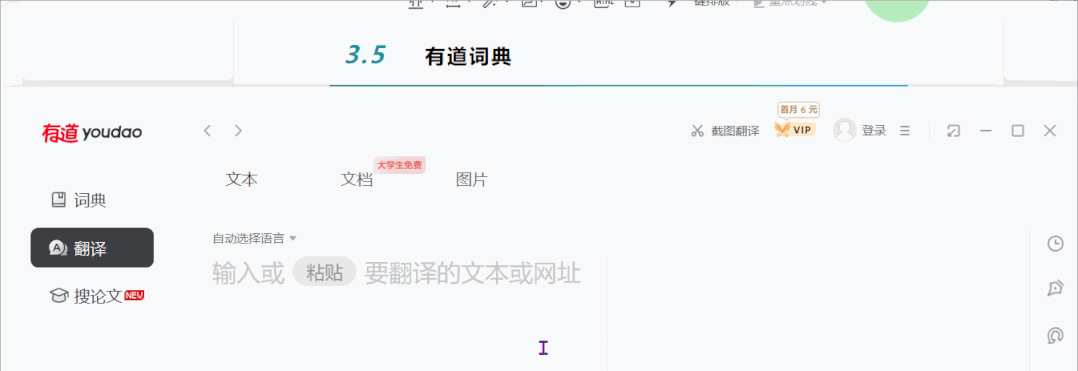Click the 截图翻译 label
The height and width of the screenshot is (371, 1078).
pos(735,131)
